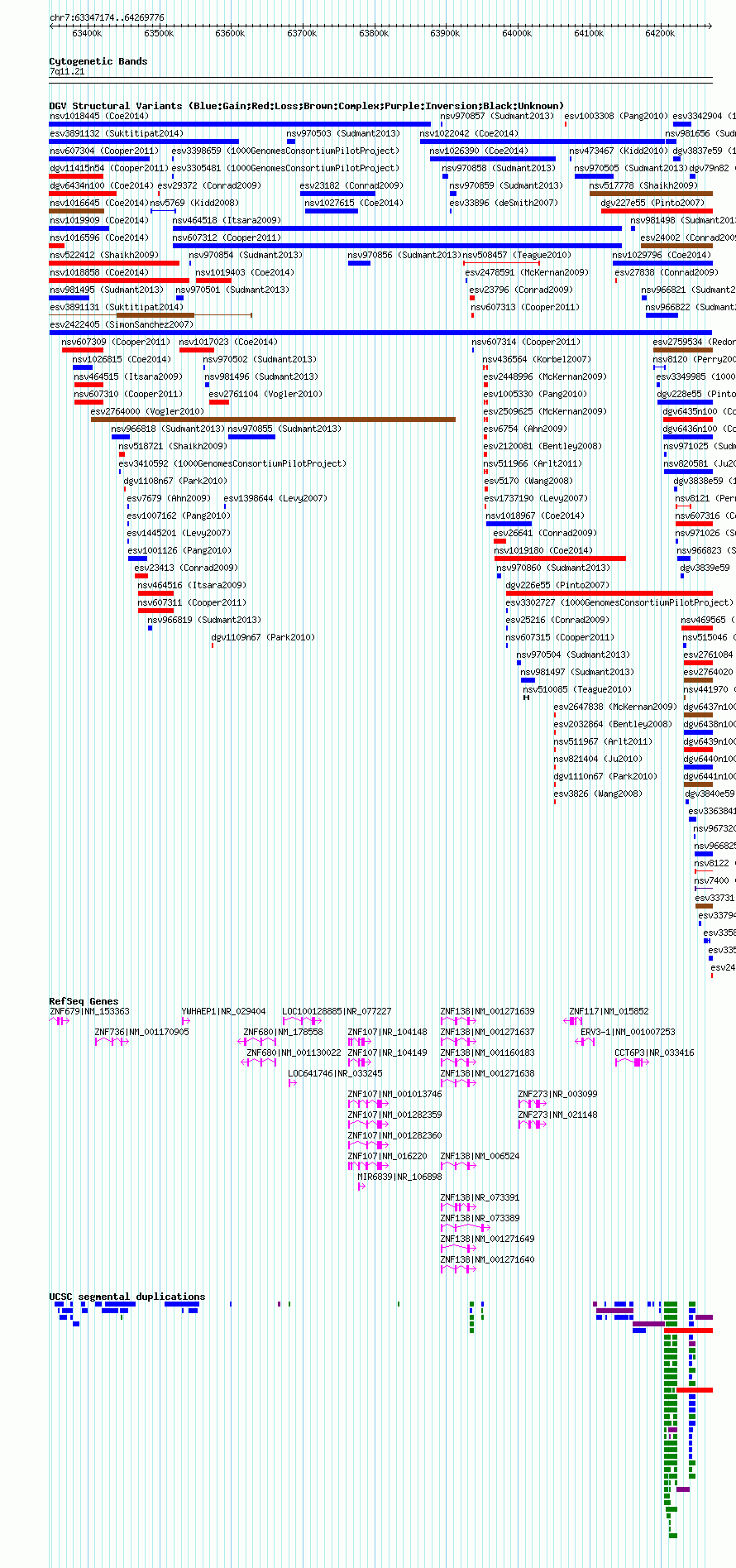This screenshot has width=736, height=1568.
Task: Click gene CCT6P3|NR_033416
Action: click(654, 1053)
